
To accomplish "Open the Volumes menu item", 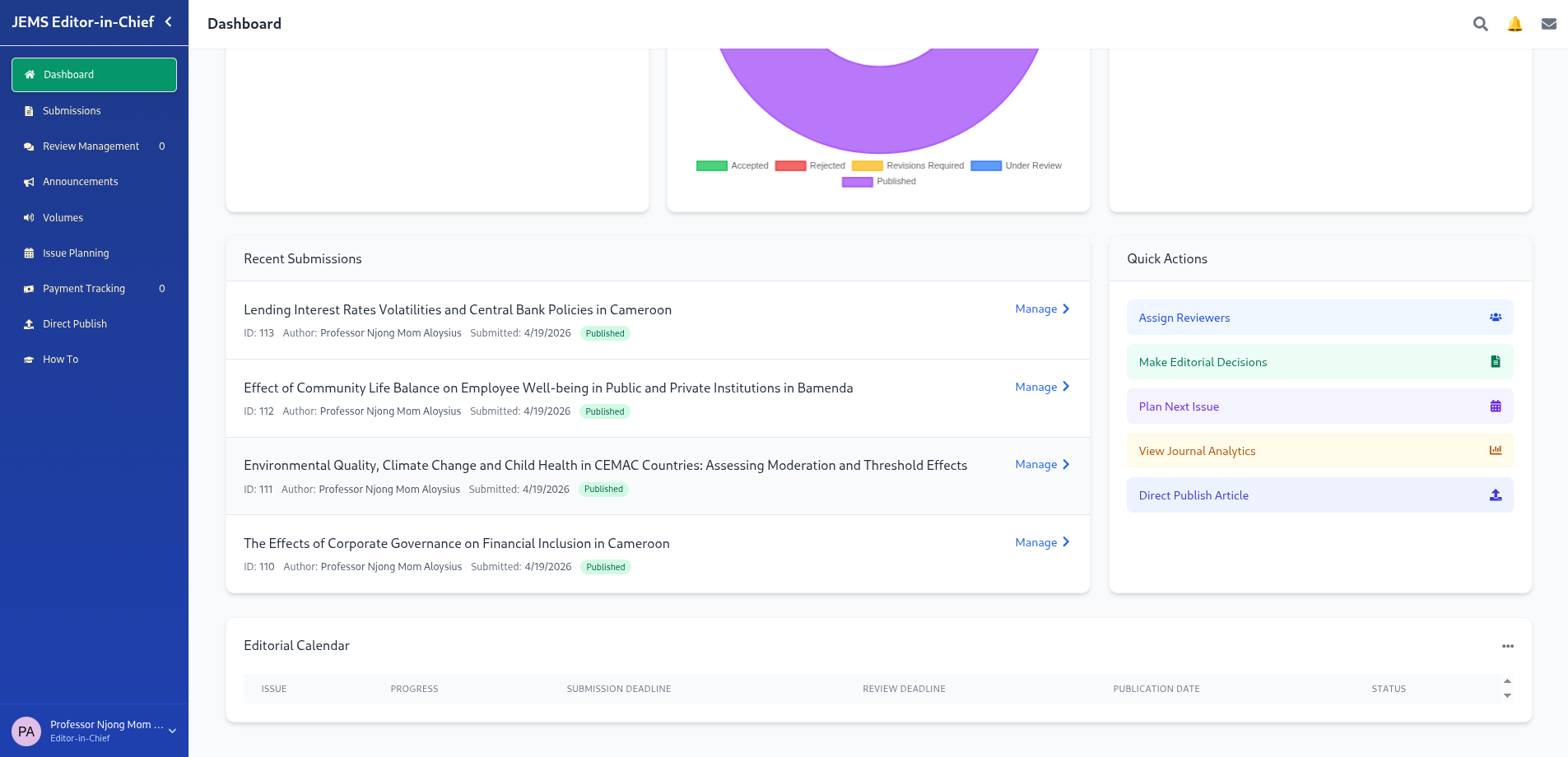I will (94, 217).
